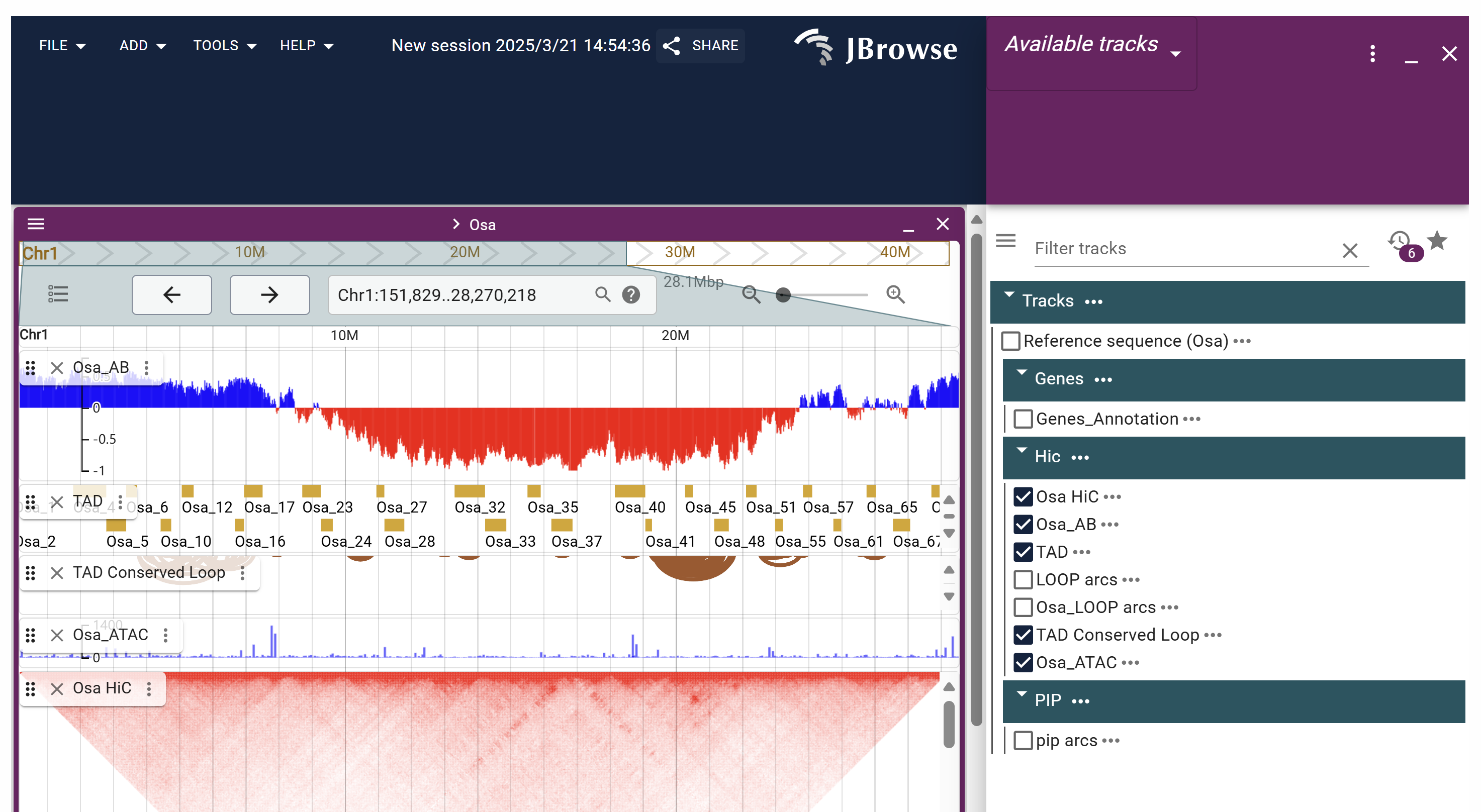Click the TAD track vertical scrollbar

949,516
